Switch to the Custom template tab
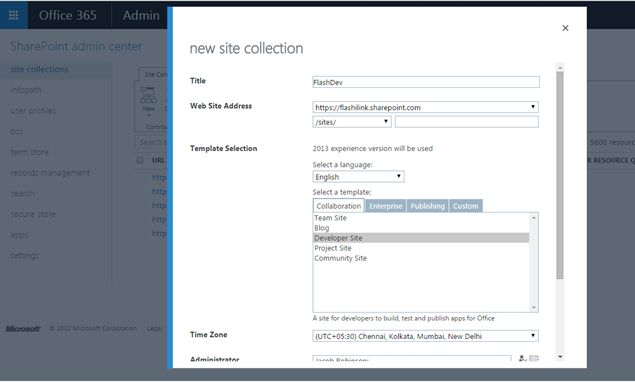The image size is (635, 382). point(465,206)
